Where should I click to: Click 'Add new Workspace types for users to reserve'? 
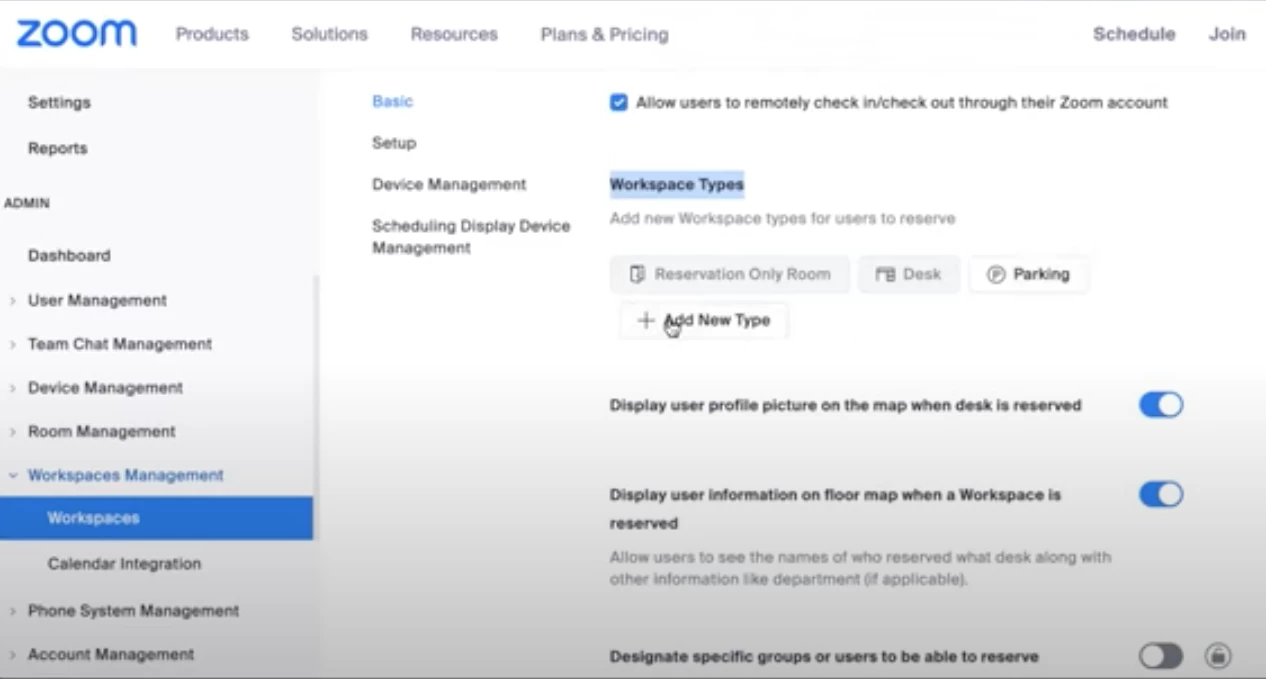[783, 218]
